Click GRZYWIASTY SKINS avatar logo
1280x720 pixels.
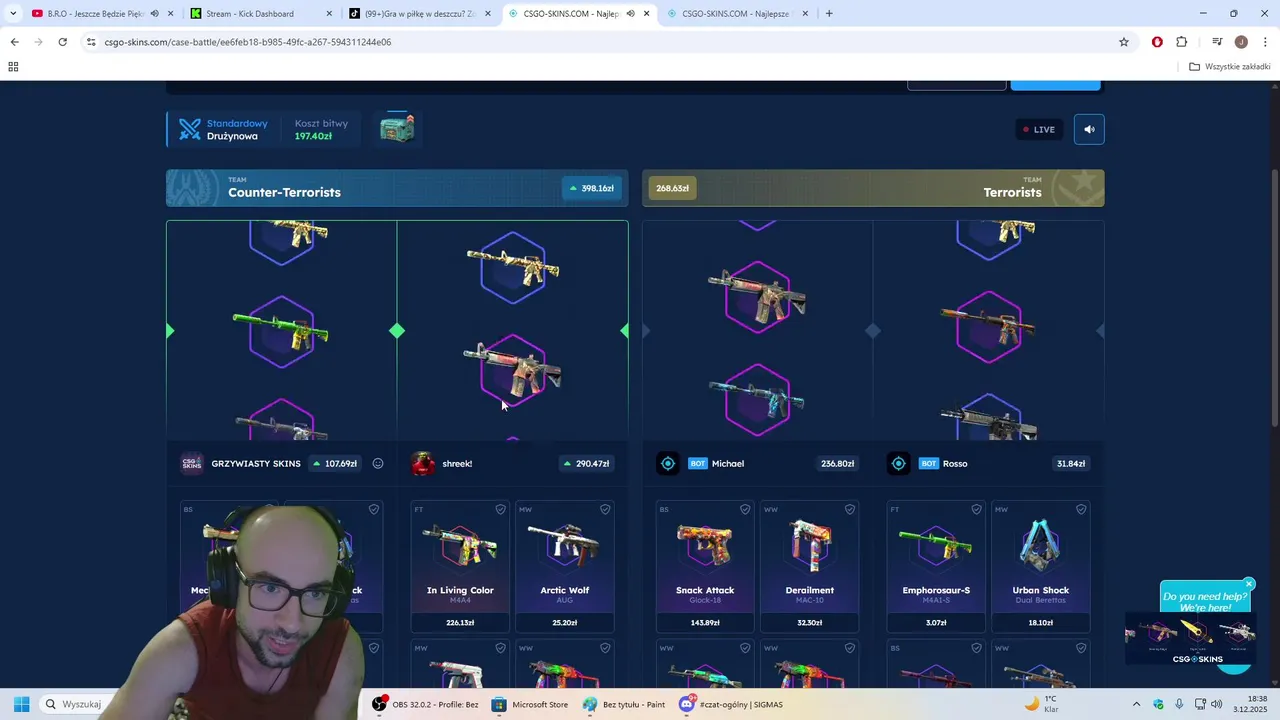pyautogui.click(x=192, y=463)
